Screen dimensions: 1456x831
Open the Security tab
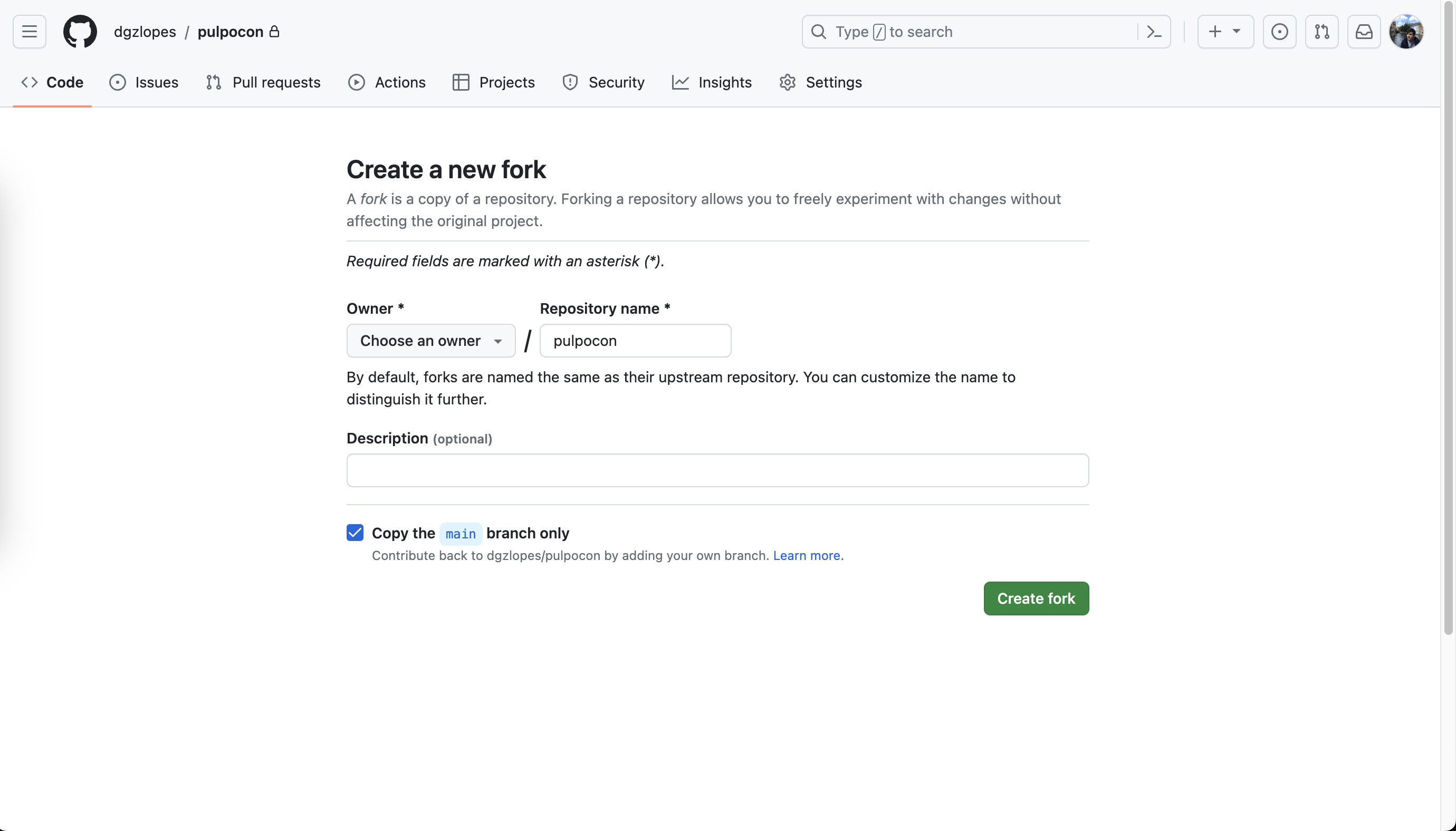[x=603, y=82]
